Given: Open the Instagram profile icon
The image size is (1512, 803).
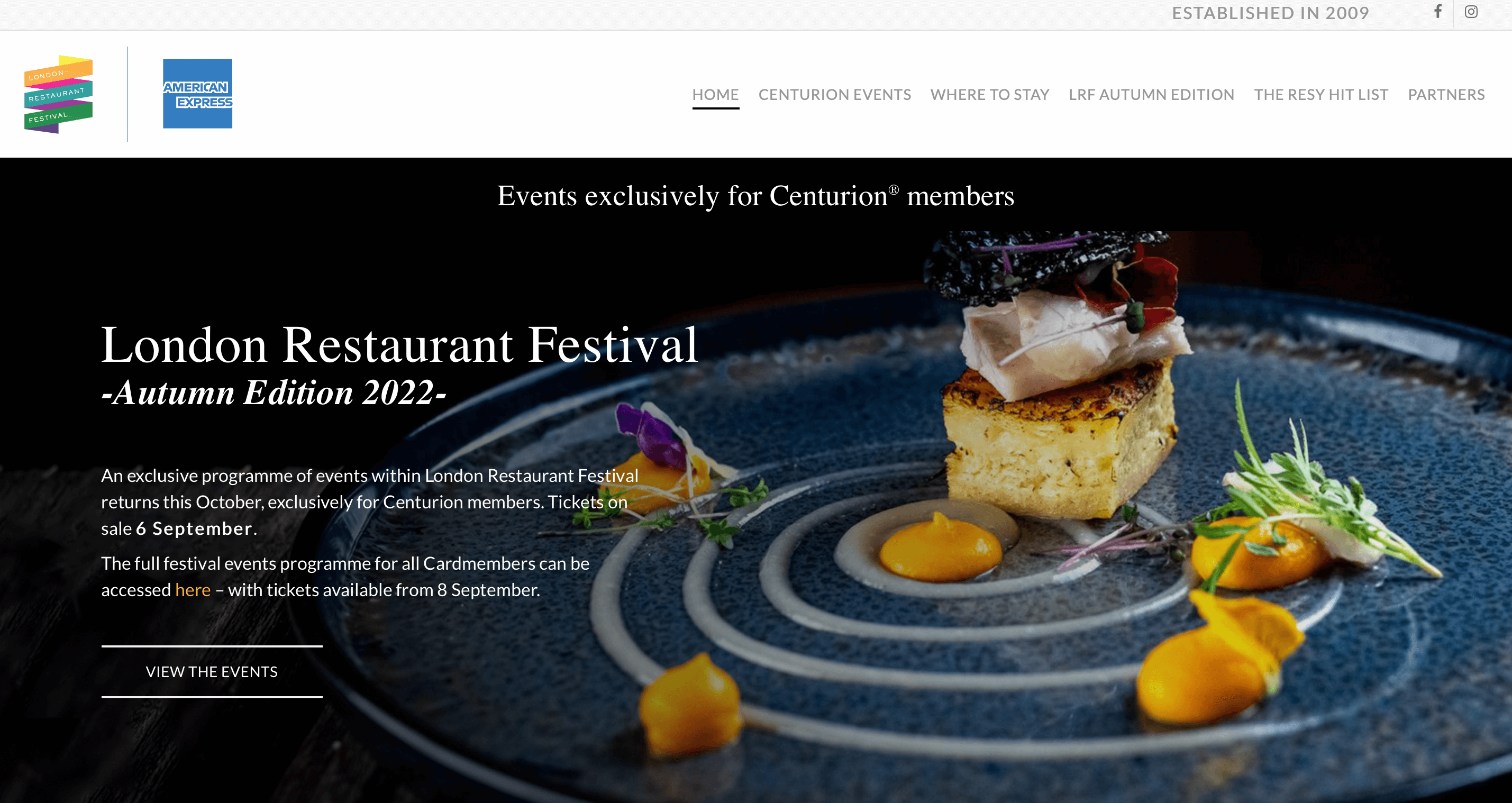Looking at the screenshot, I should pos(1471,12).
